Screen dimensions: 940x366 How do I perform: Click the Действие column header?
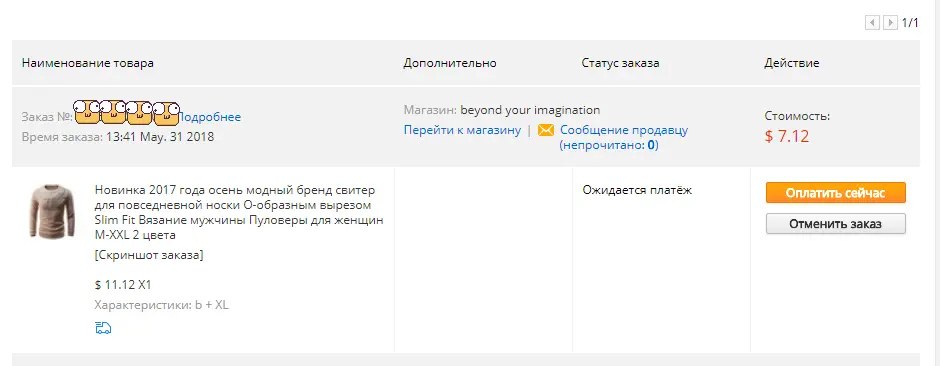792,63
